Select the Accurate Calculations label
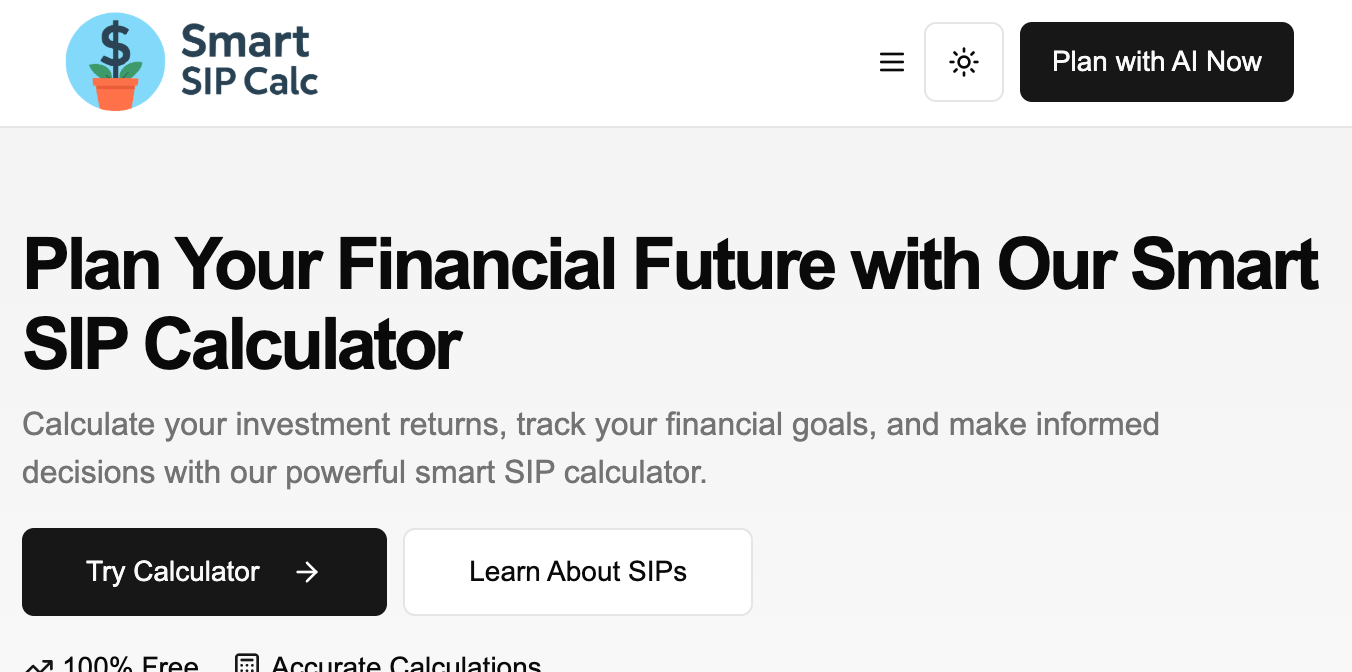This screenshot has height=672, width=1352. (406, 665)
